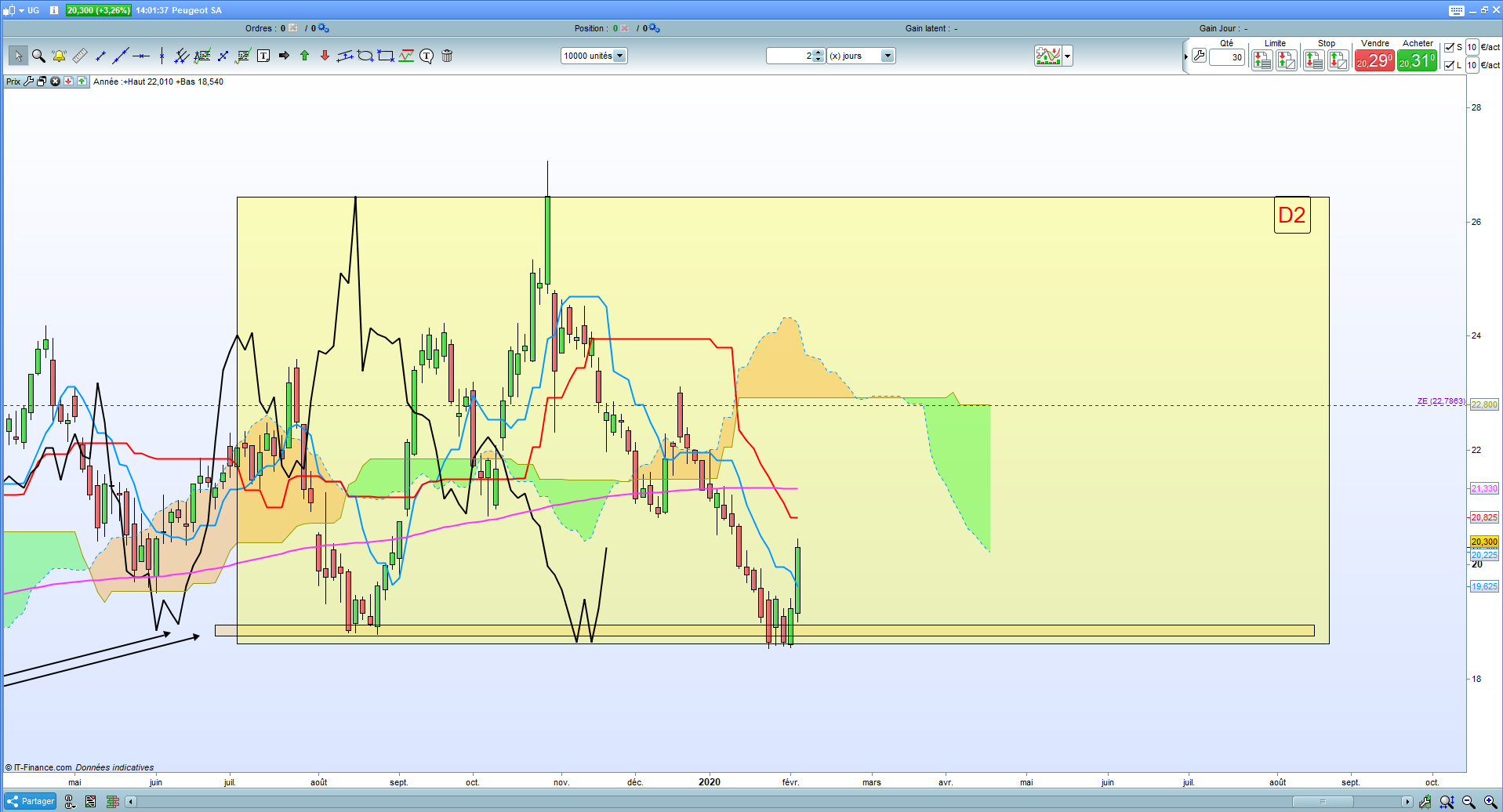1503x812 pixels.
Task: Choose the rectangle drawing tool
Action: (386, 56)
